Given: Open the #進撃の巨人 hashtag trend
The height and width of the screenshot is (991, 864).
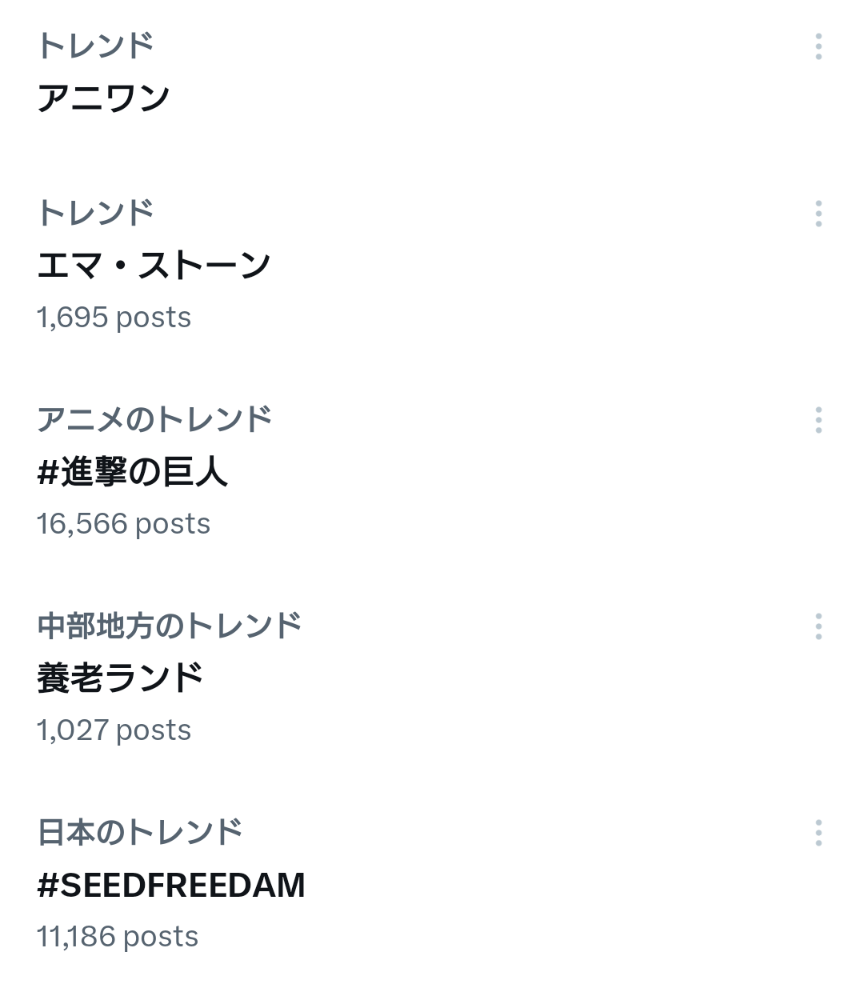Looking at the screenshot, I should click(132, 472).
